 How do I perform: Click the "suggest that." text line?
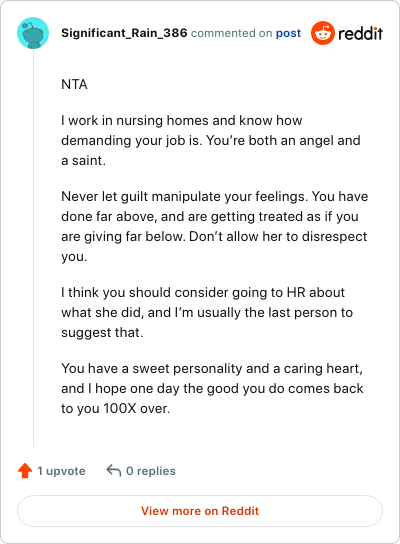click(102, 332)
